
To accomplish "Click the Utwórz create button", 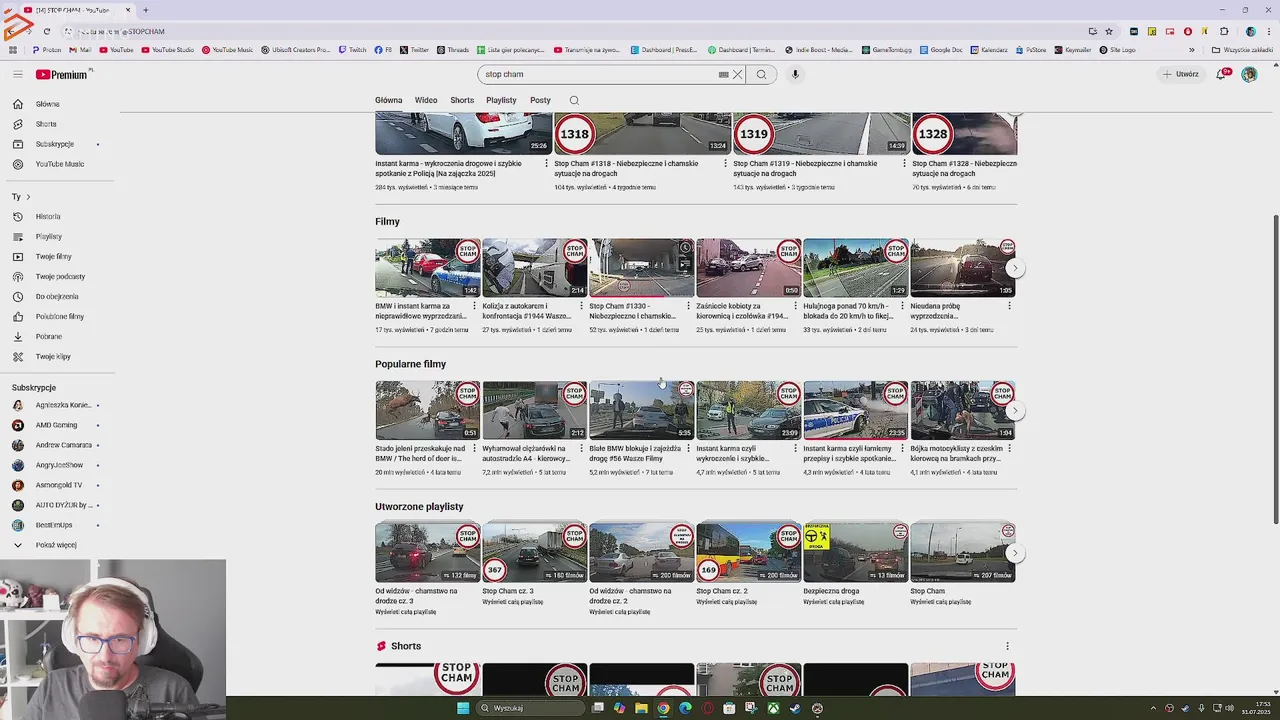I will tap(1180, 74).
